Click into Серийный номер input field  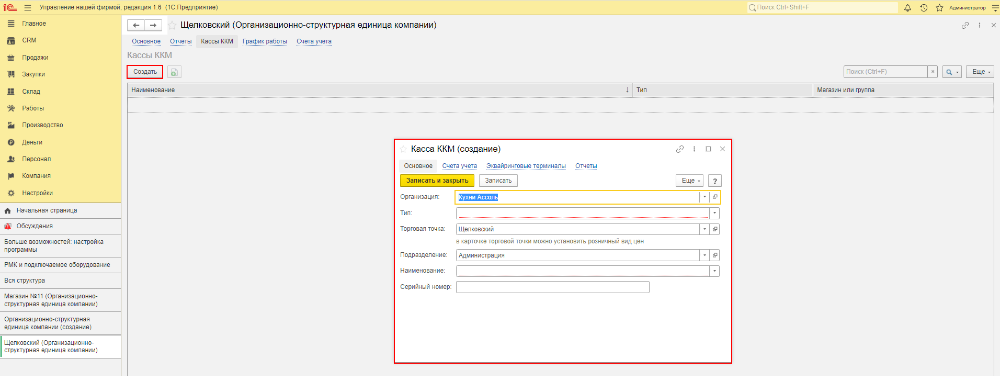click(x=553, y=287)
